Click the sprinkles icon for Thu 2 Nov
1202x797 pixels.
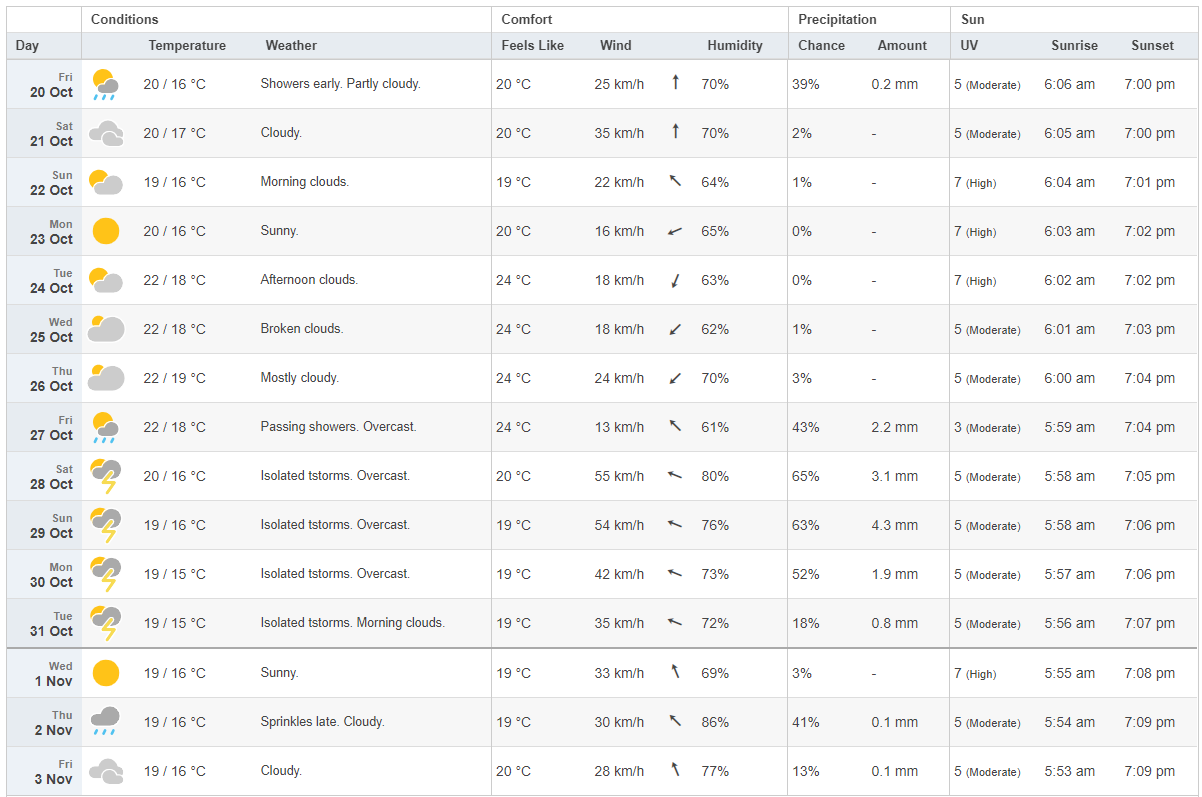point(105,721)
